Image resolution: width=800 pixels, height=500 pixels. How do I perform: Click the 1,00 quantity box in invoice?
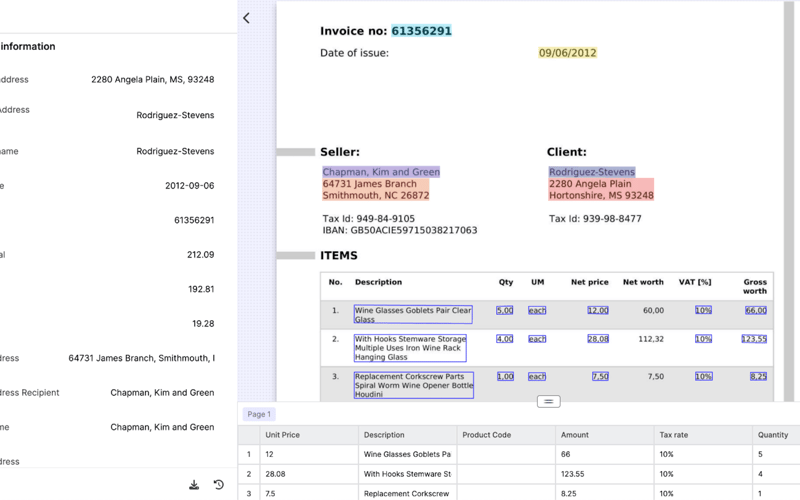tap(505, 377)
